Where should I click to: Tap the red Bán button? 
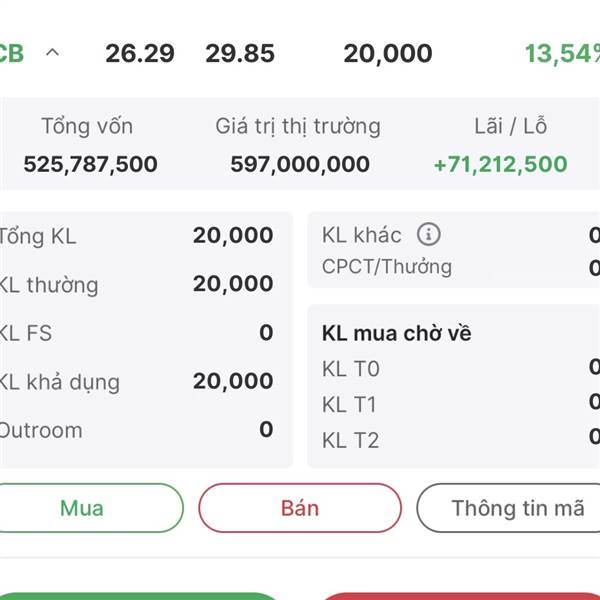pyautogui.click(x=300, y=508)
